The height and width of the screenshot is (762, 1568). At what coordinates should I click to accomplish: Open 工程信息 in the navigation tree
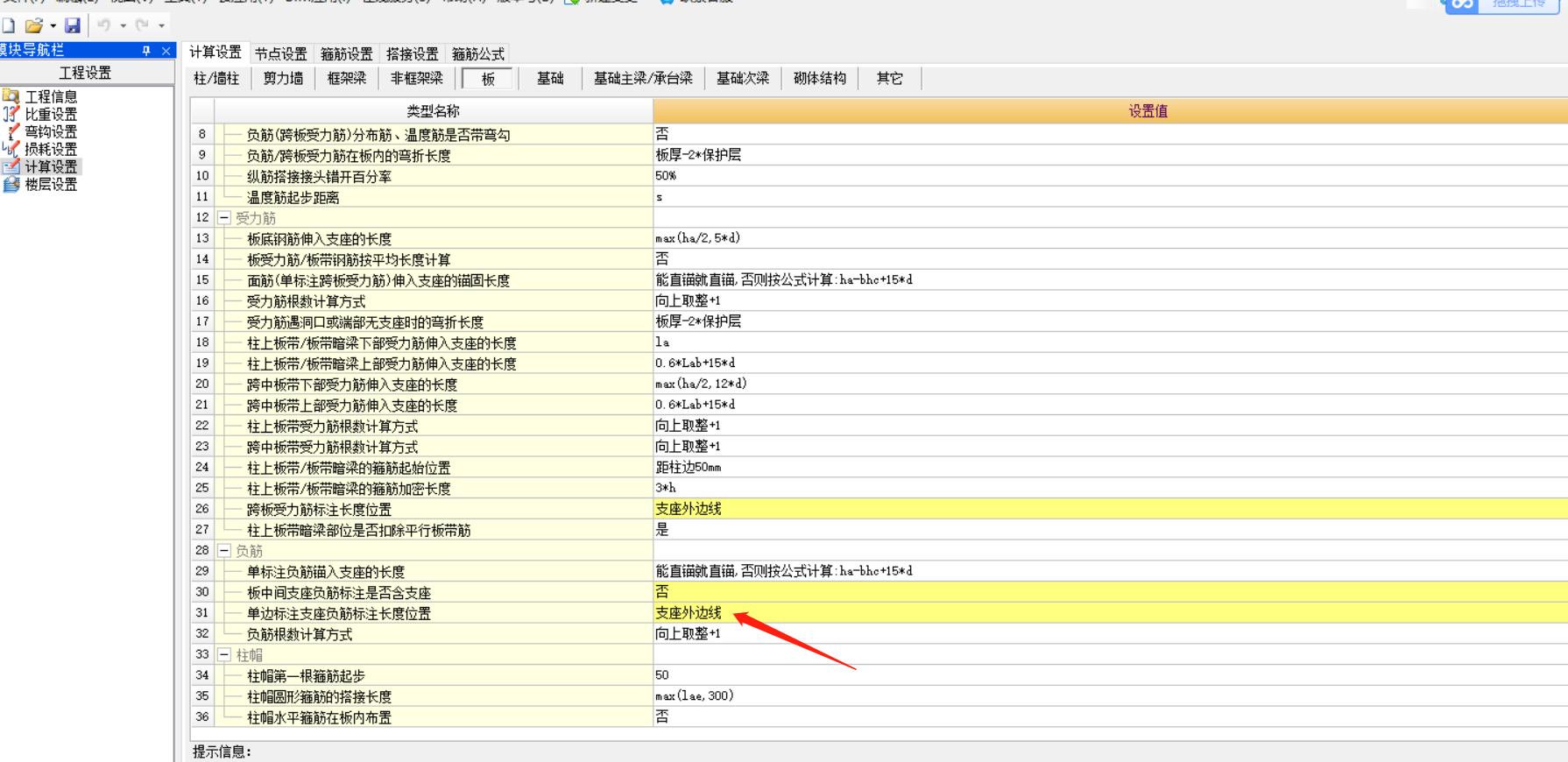(50, 96)
